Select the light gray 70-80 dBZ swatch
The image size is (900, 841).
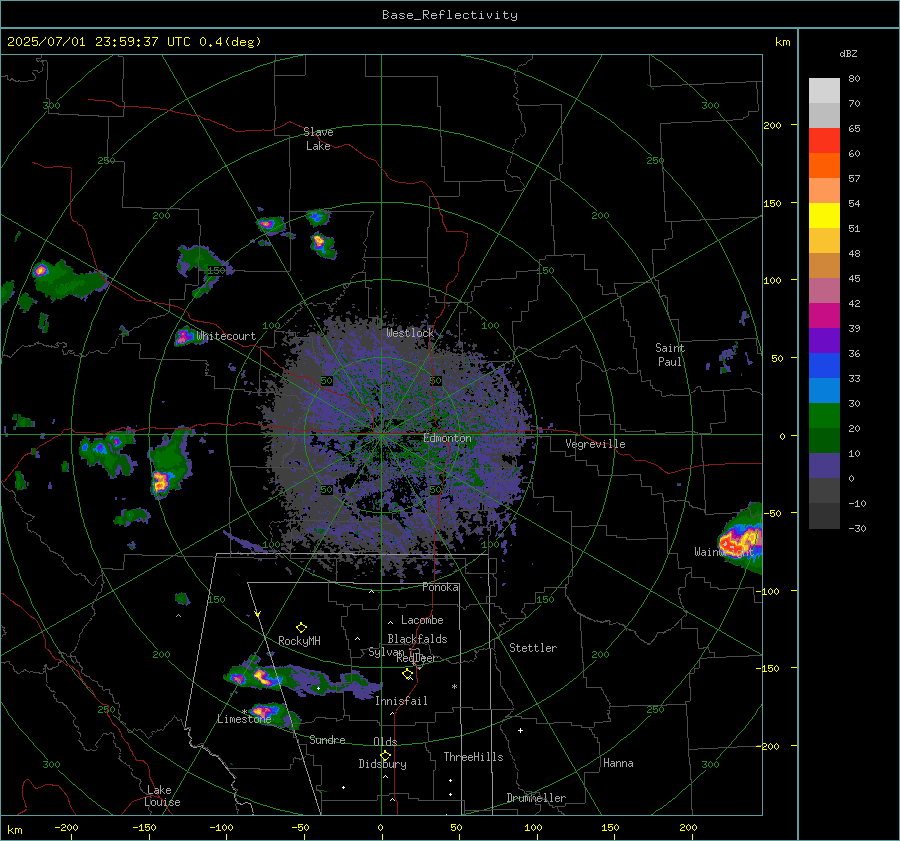pos(824,90)
